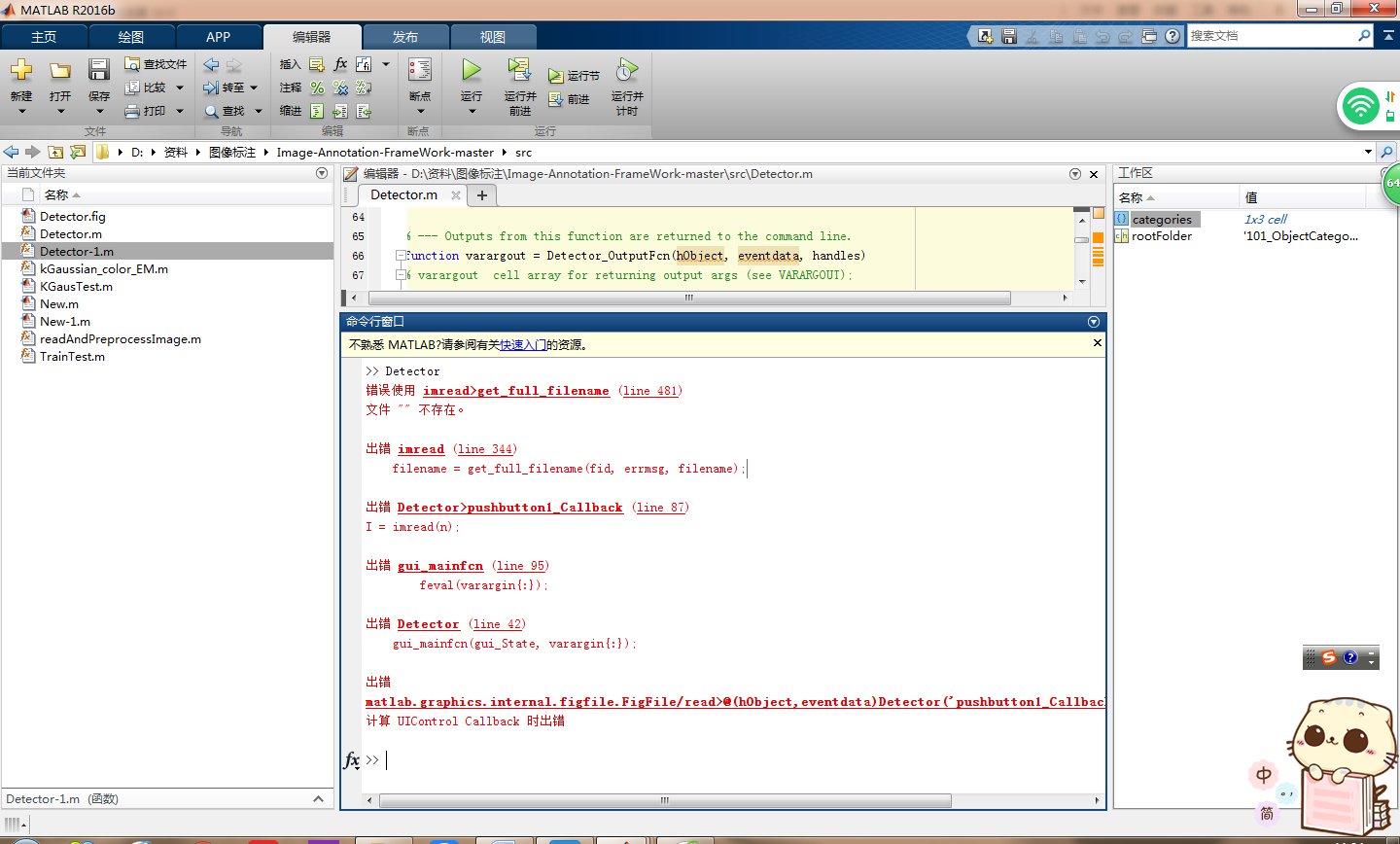Click the line 344 error link

click(x=485, y=449)
